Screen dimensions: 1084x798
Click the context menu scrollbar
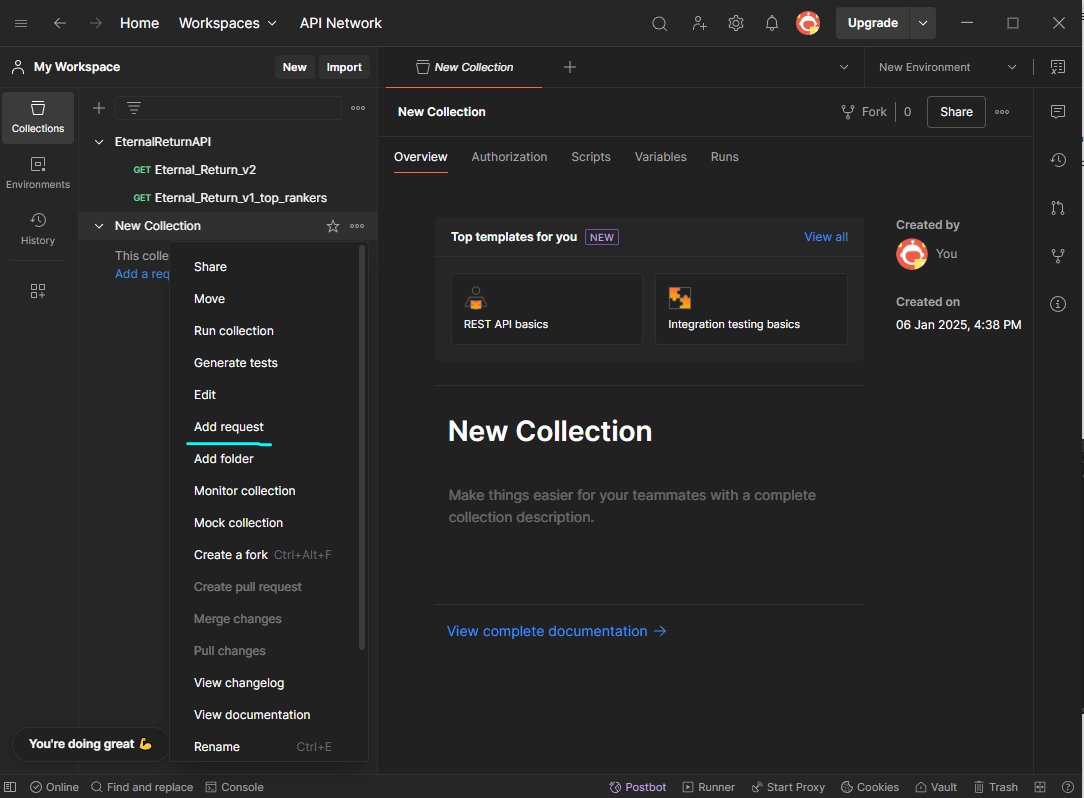click(x=362, y=448)
